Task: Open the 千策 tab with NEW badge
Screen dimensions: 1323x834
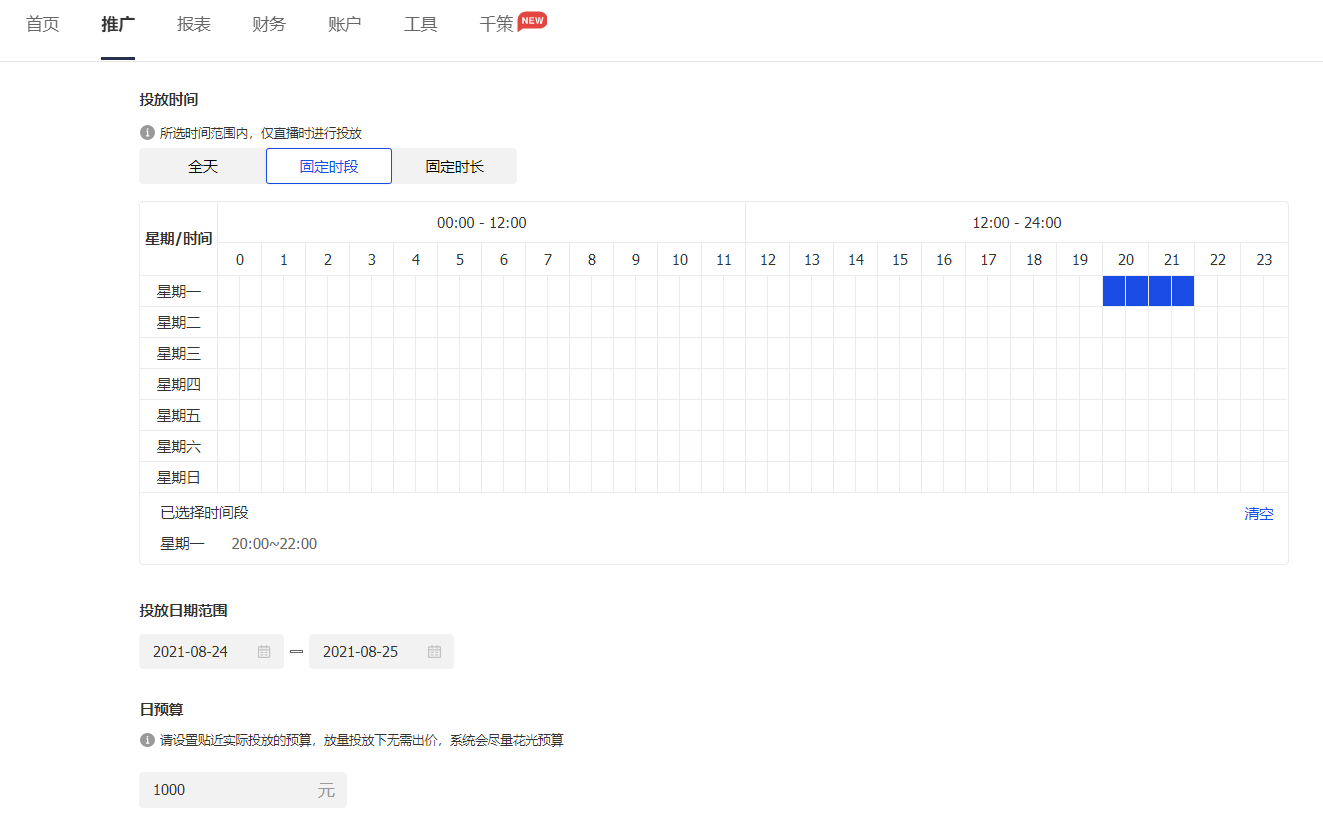Action: point(513,23)
